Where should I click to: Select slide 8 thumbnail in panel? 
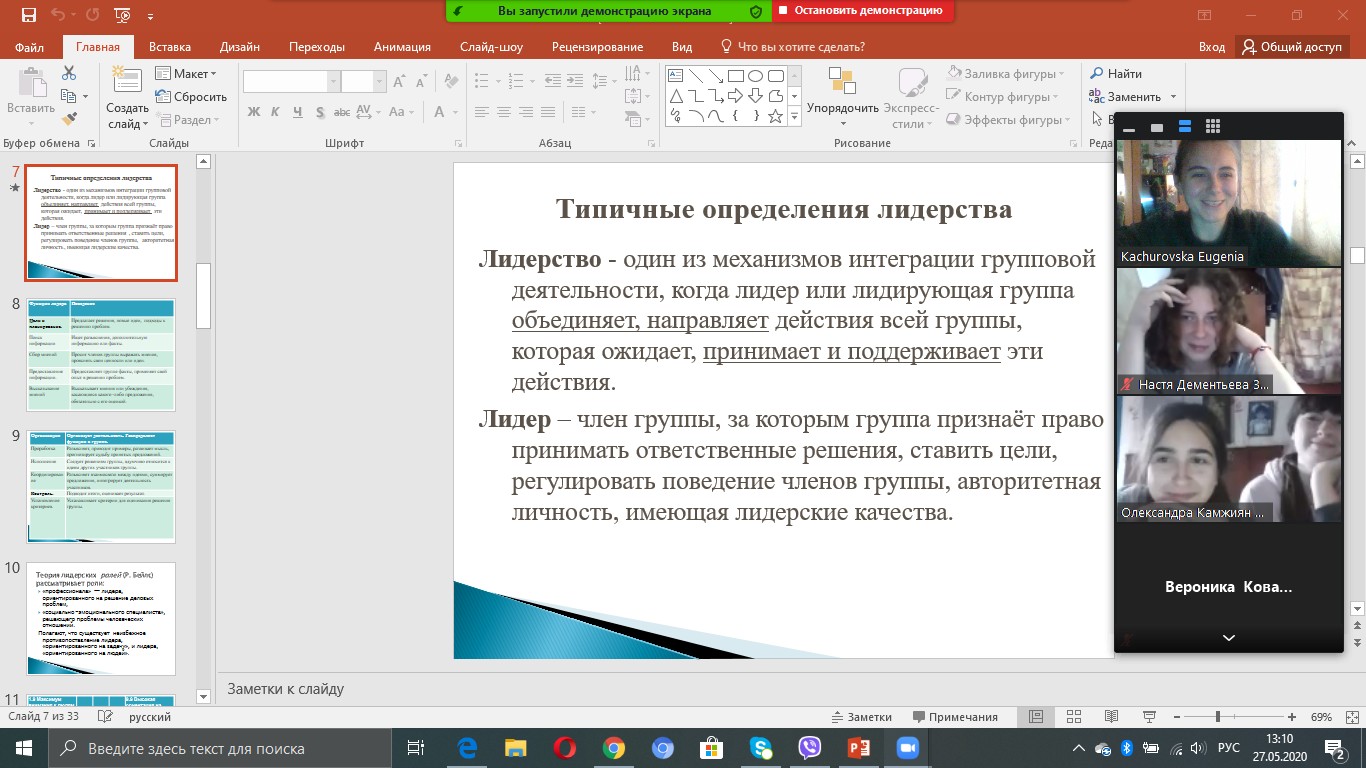(x=100, y=354)
